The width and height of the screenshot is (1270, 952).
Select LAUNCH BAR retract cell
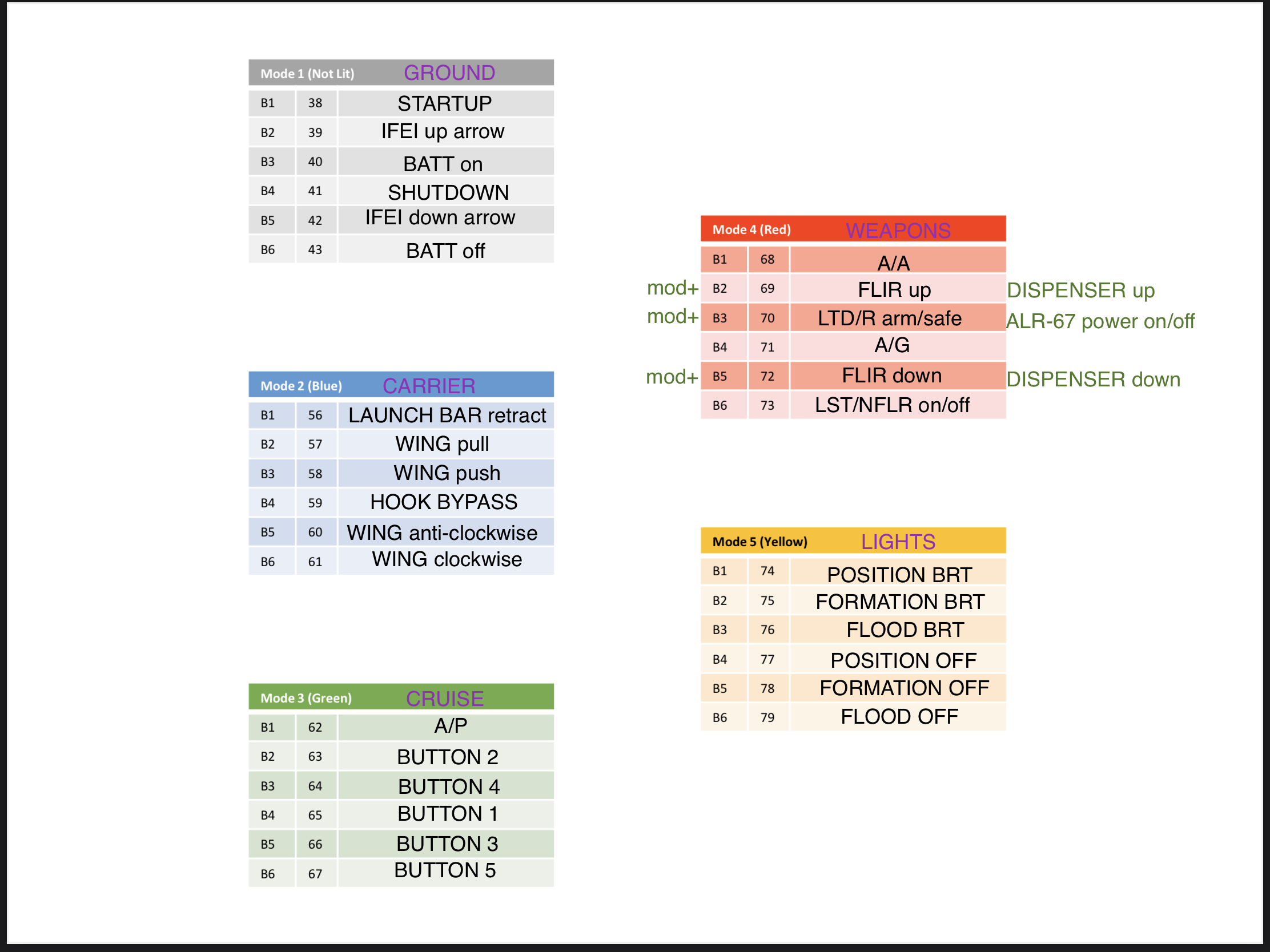[x=445, y=416]
